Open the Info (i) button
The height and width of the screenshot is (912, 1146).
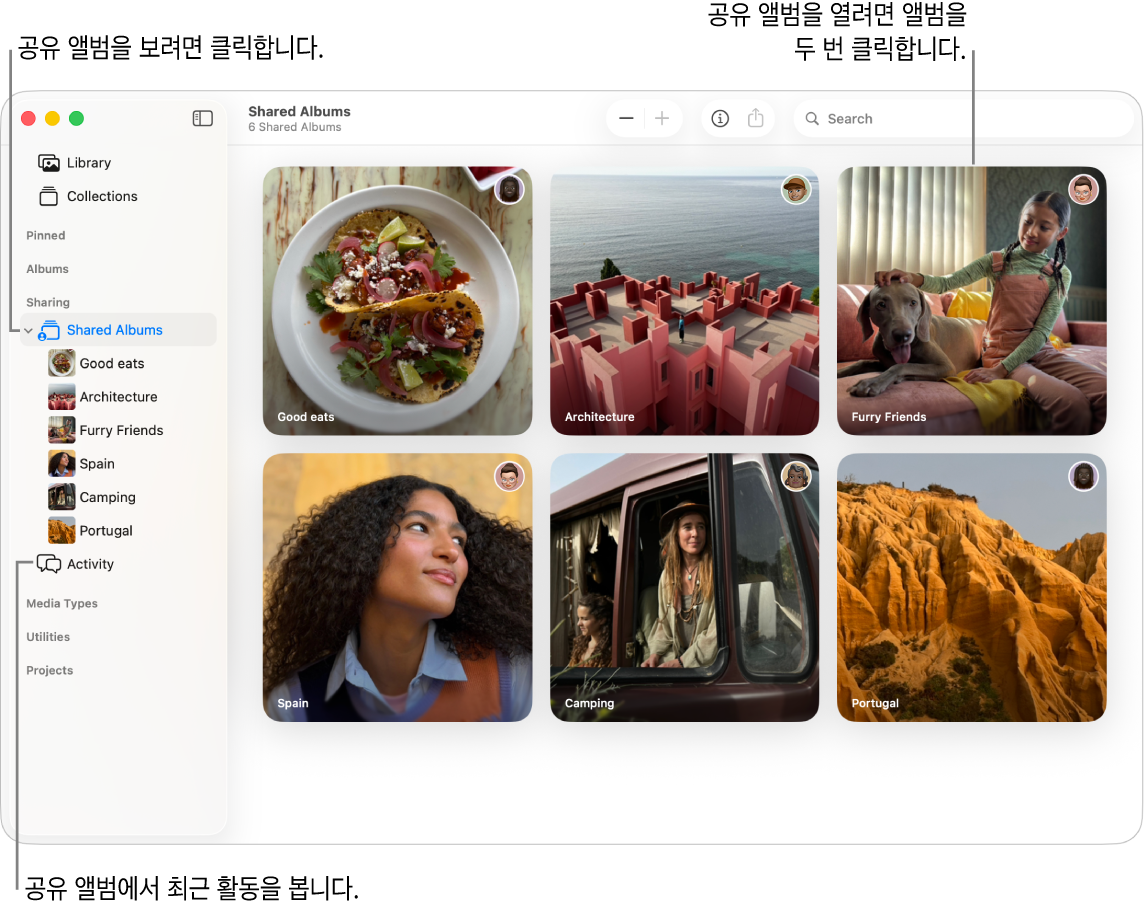click(720, 118)
